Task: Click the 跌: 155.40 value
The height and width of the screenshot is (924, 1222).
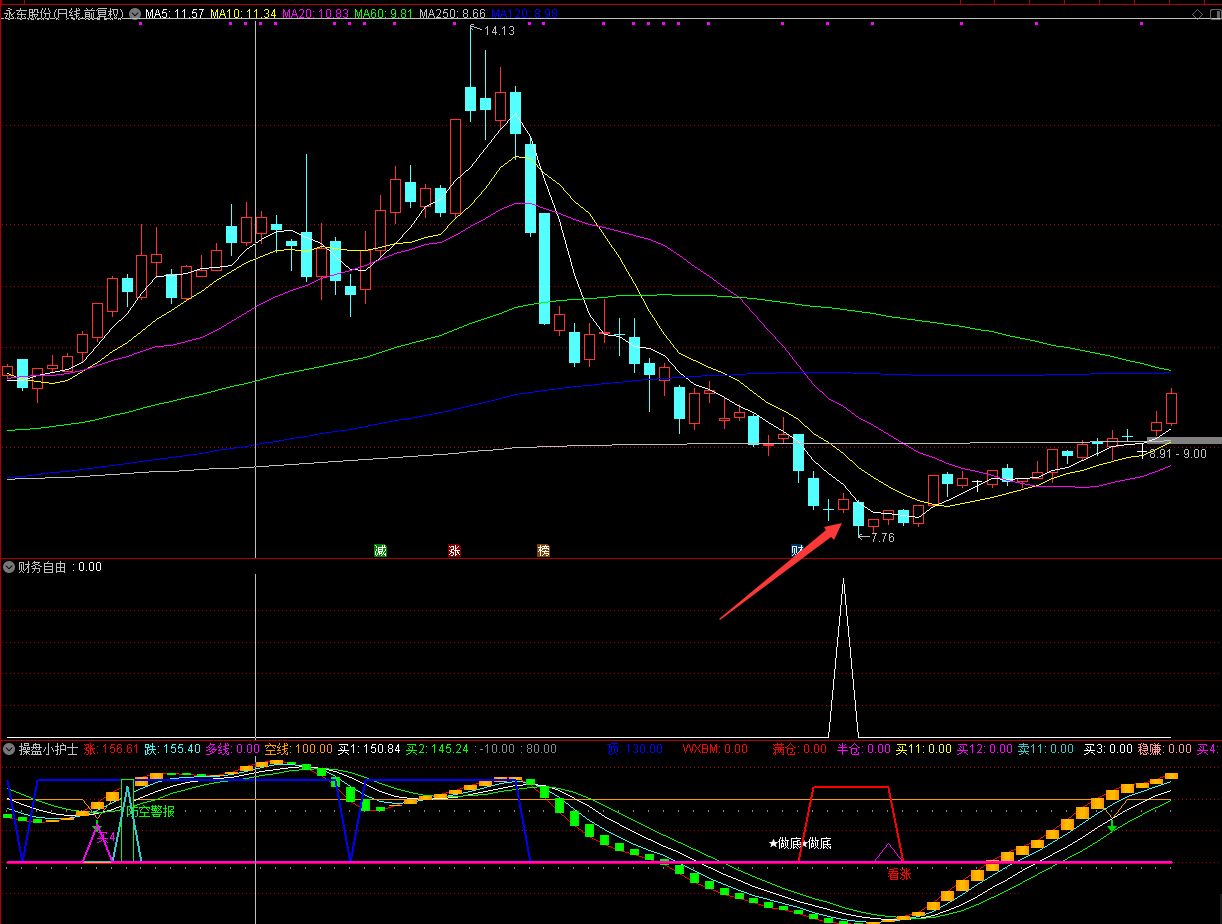Action: [x=173, y=749]
